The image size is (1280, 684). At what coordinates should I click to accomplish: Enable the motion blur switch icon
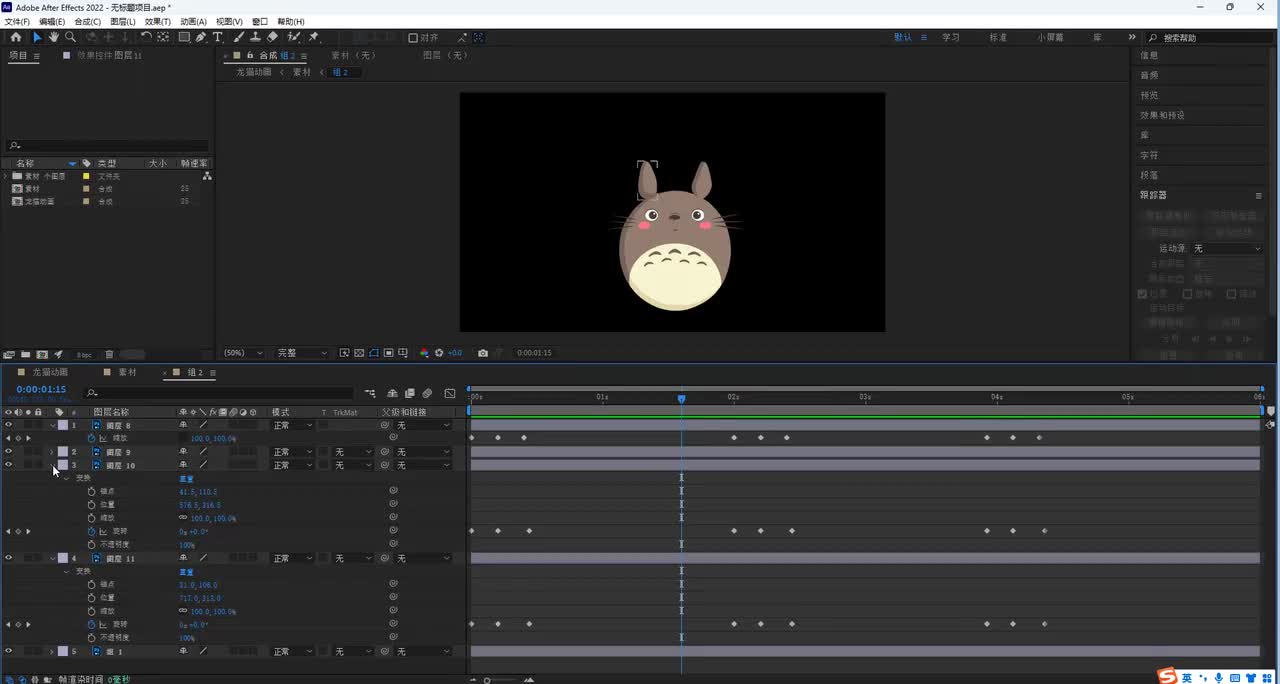pyautogui.click(x=427, y=393)
